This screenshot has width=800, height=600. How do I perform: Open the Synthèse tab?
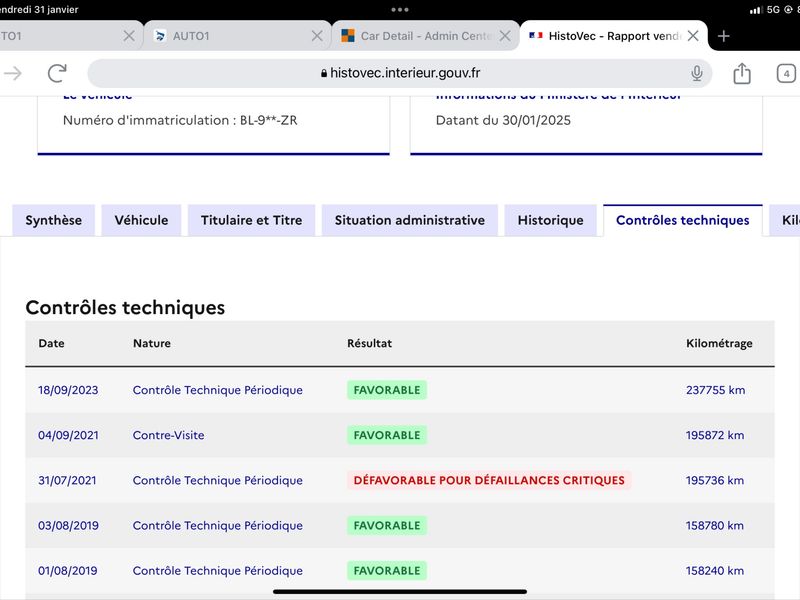(54, 220)
